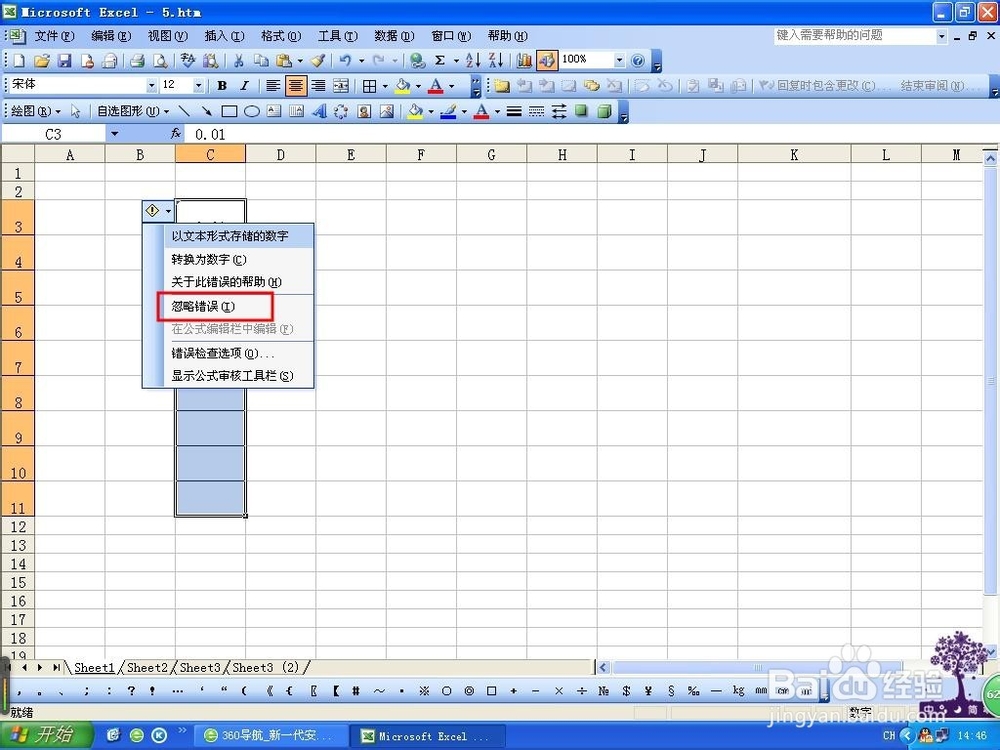Viewport: 1000px width, 750px height.
Task: Click the Drawing toolbar Fill Color bucket
Action: (415, 112)
